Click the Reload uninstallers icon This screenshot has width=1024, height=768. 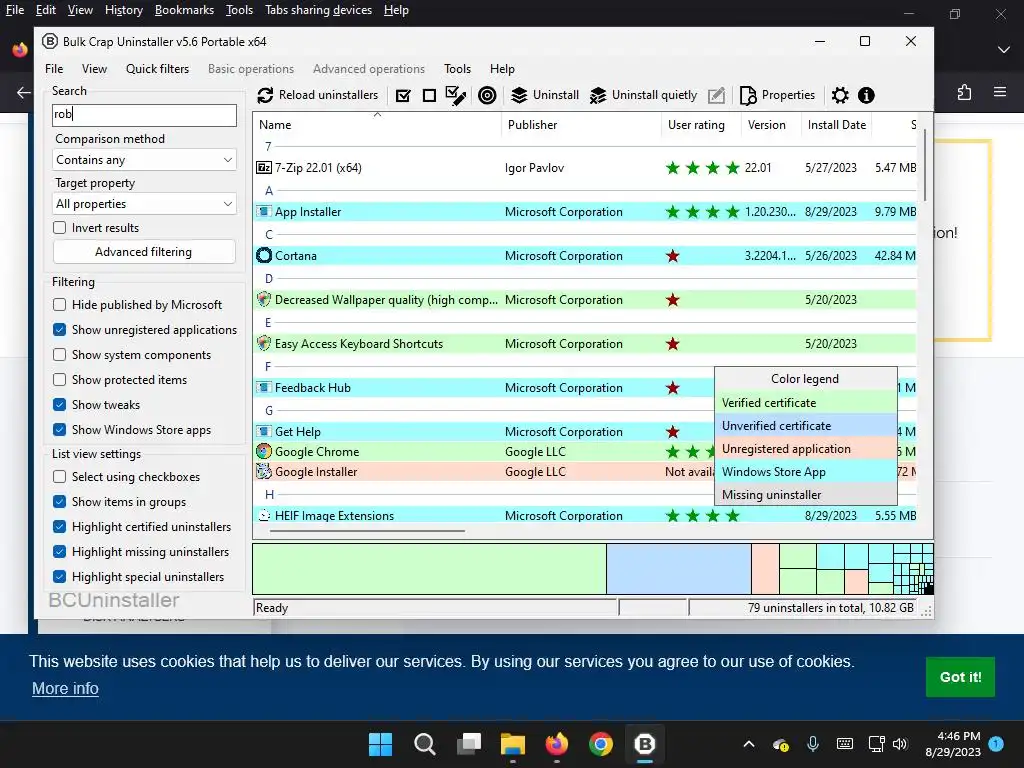click(x=265, y=95)
